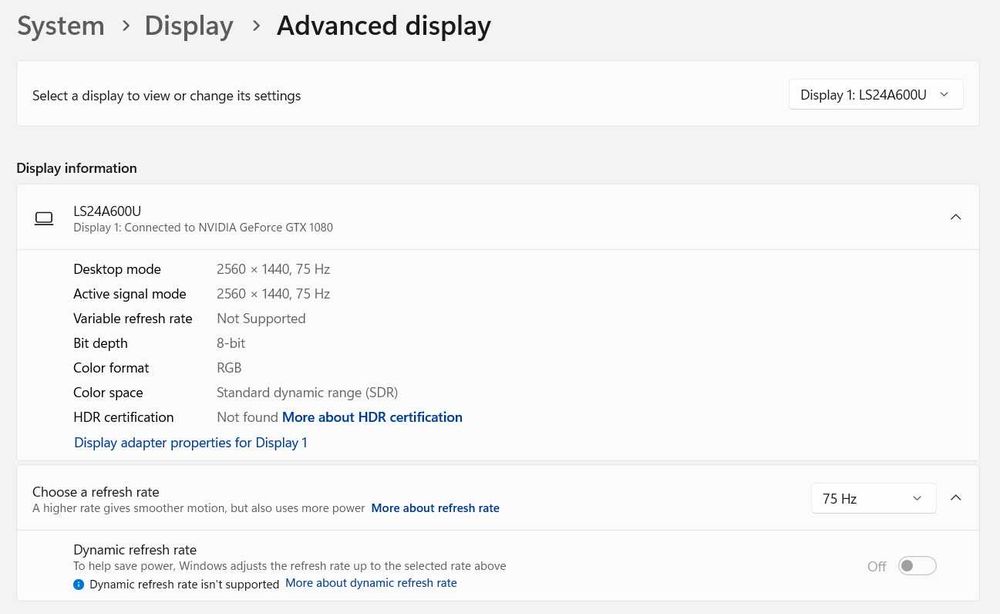
Task: Click the More about refresh rate link
Action: [x=435, y=508]
